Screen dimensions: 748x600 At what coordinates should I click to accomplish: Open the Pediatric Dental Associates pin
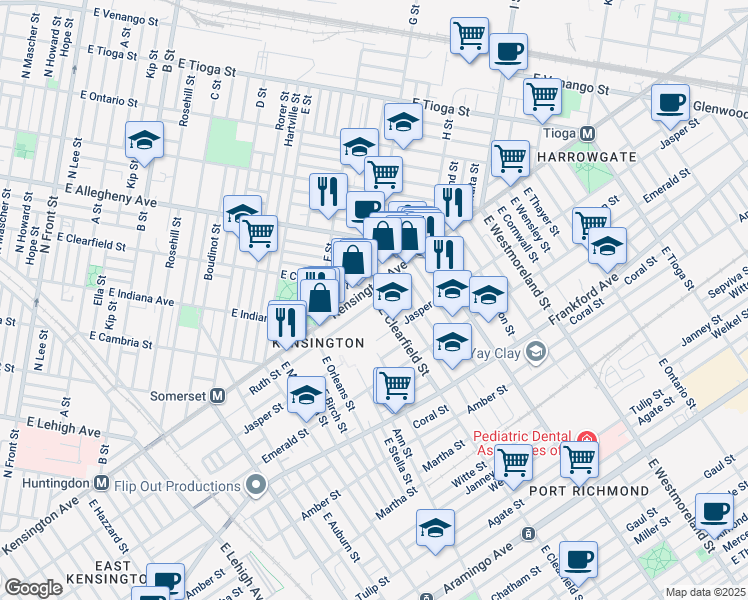tap(587, 440)
